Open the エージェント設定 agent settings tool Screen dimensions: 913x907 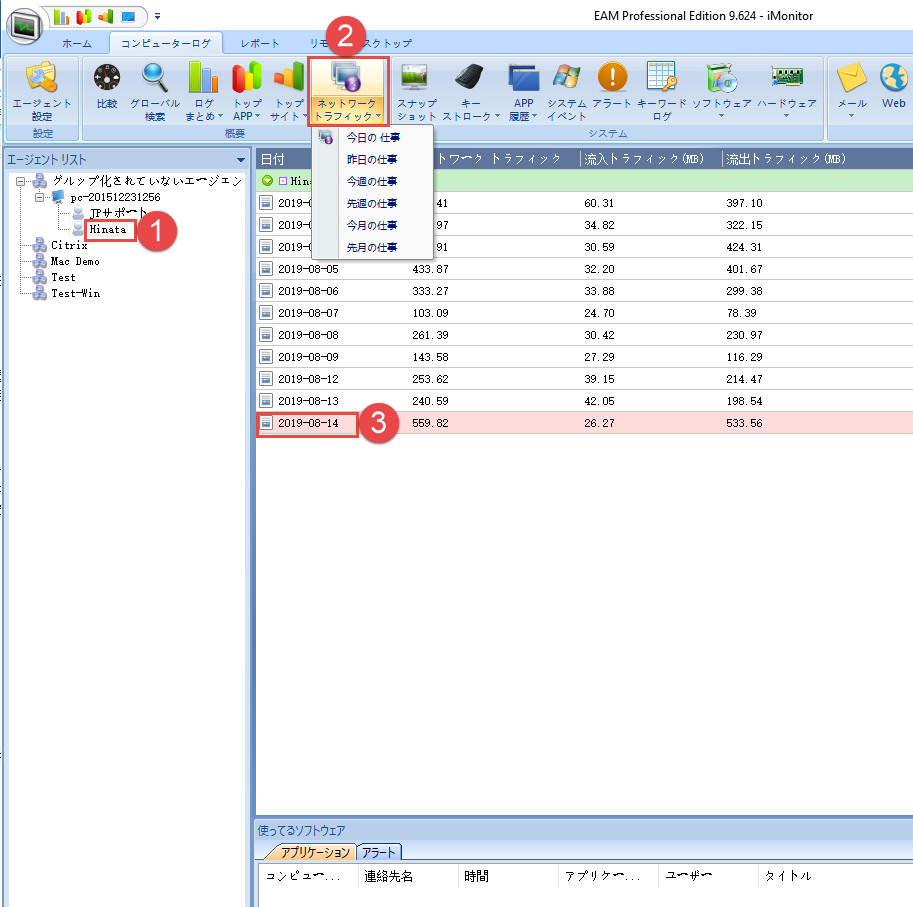tap(42, 91)
